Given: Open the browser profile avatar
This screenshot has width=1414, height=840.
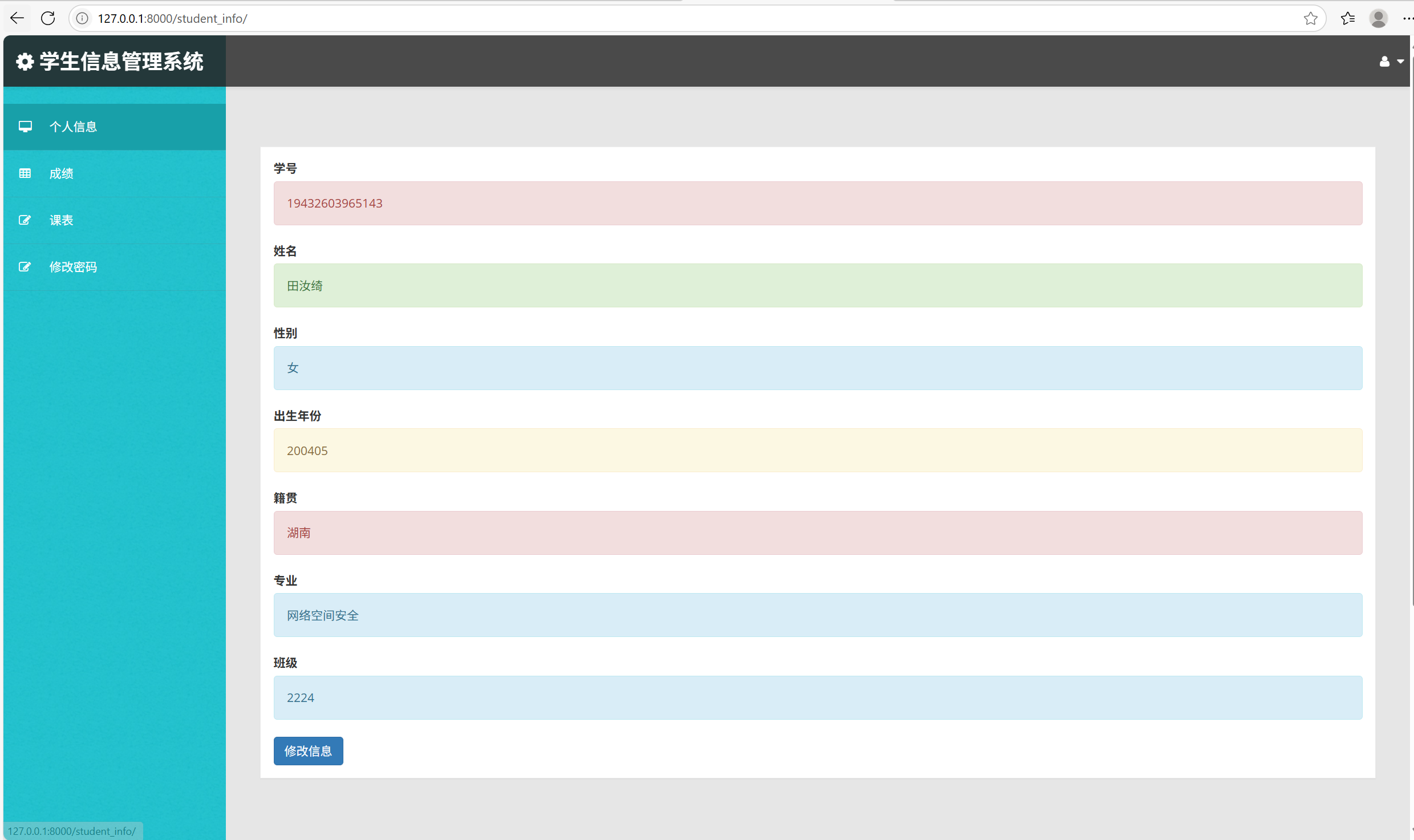Looking at the screenshot, I should pos(1378,18).
